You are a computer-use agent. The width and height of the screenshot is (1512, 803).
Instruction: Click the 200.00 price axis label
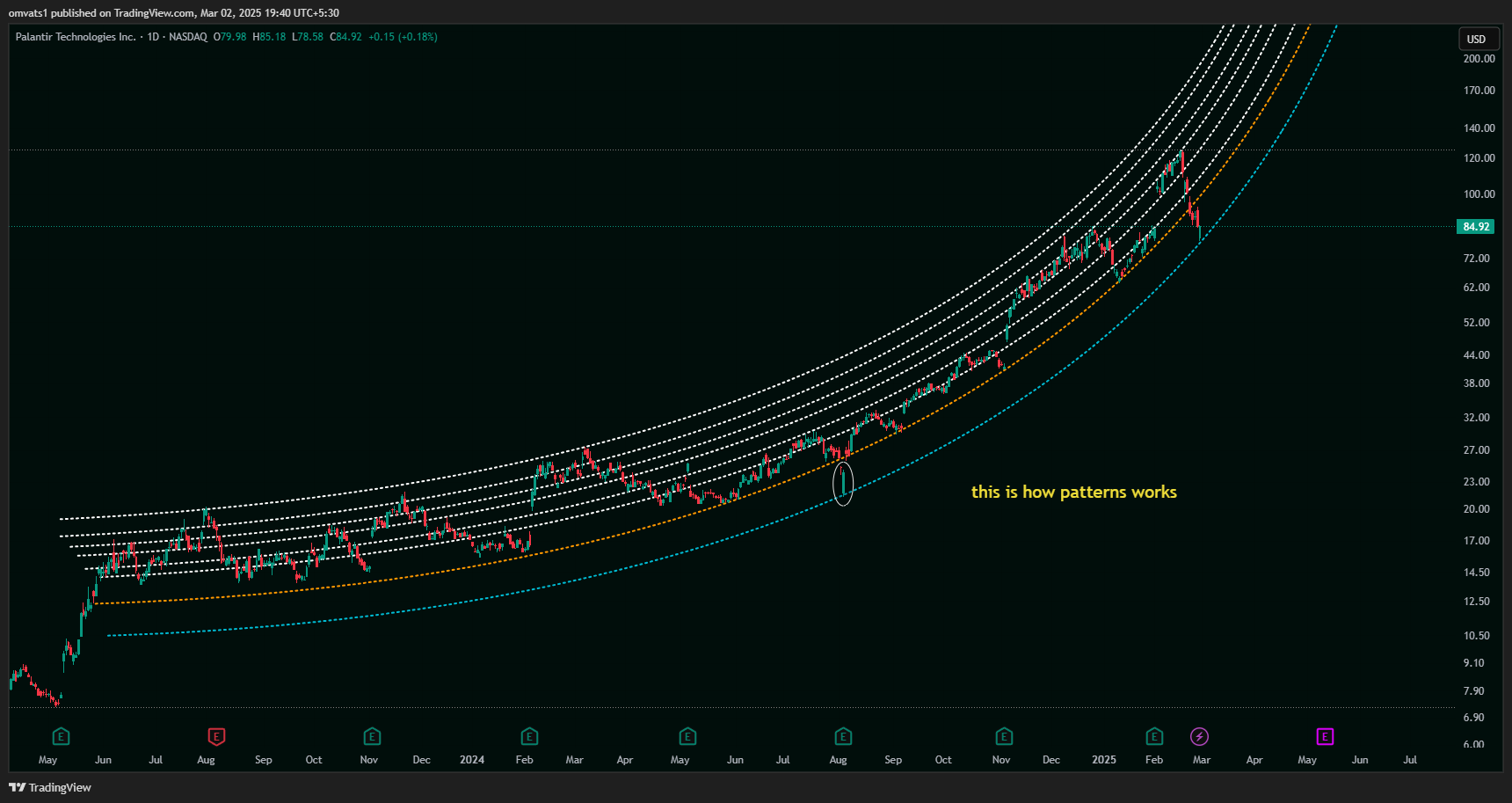coord(1479,59)
